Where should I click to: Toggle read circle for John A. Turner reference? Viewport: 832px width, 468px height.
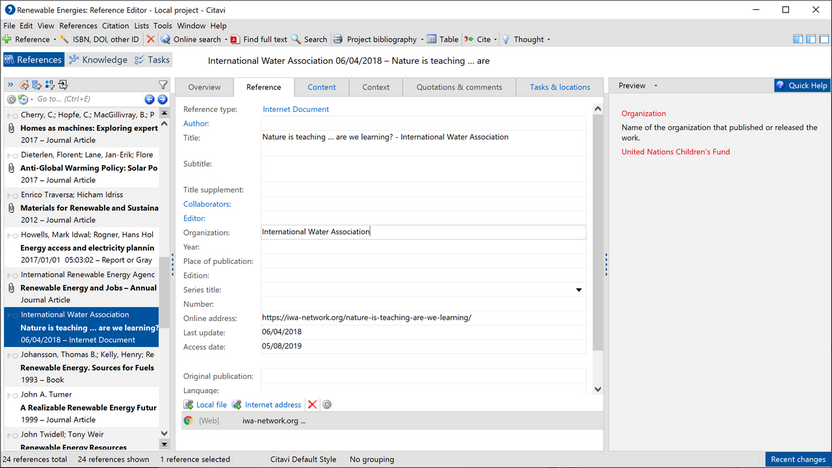click(x=15, y=395)
